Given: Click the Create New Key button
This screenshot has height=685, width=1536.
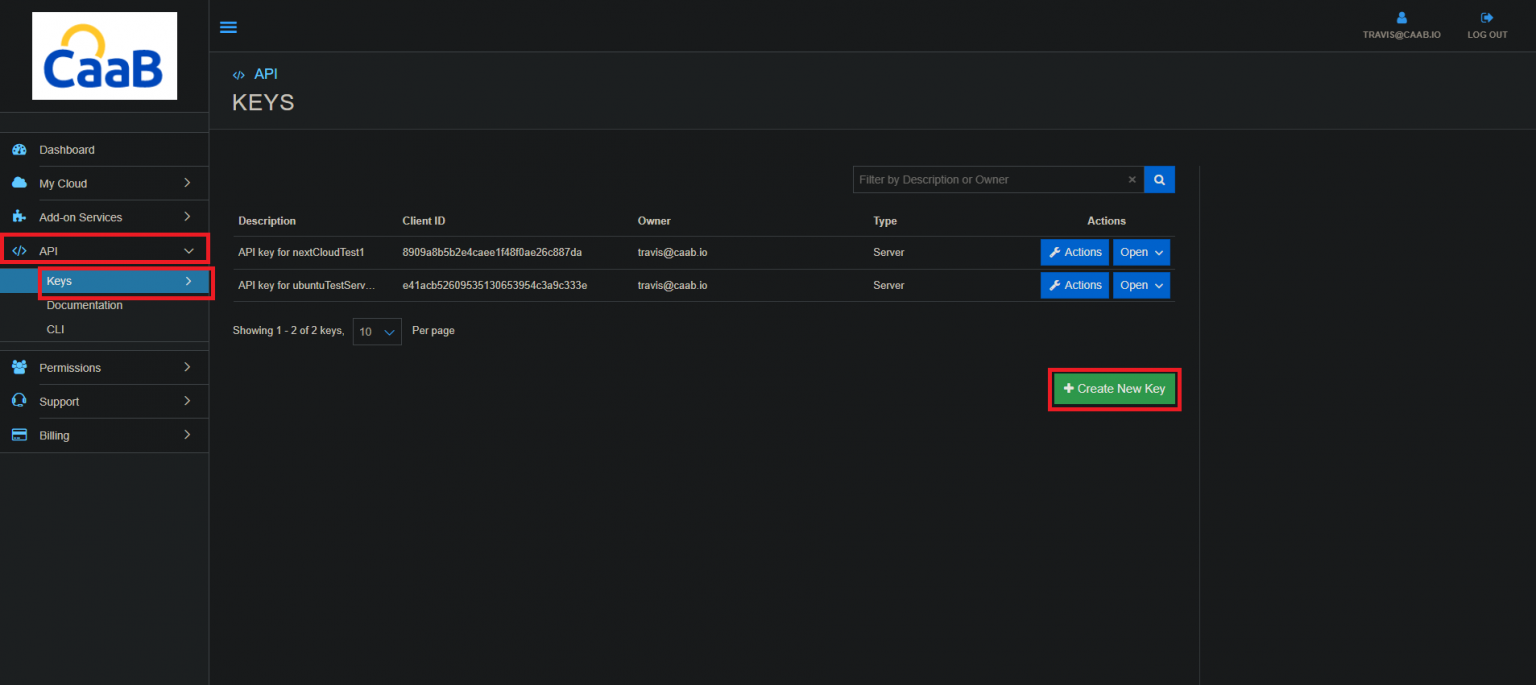Looking at the screenshot, I should point(1114,389).
